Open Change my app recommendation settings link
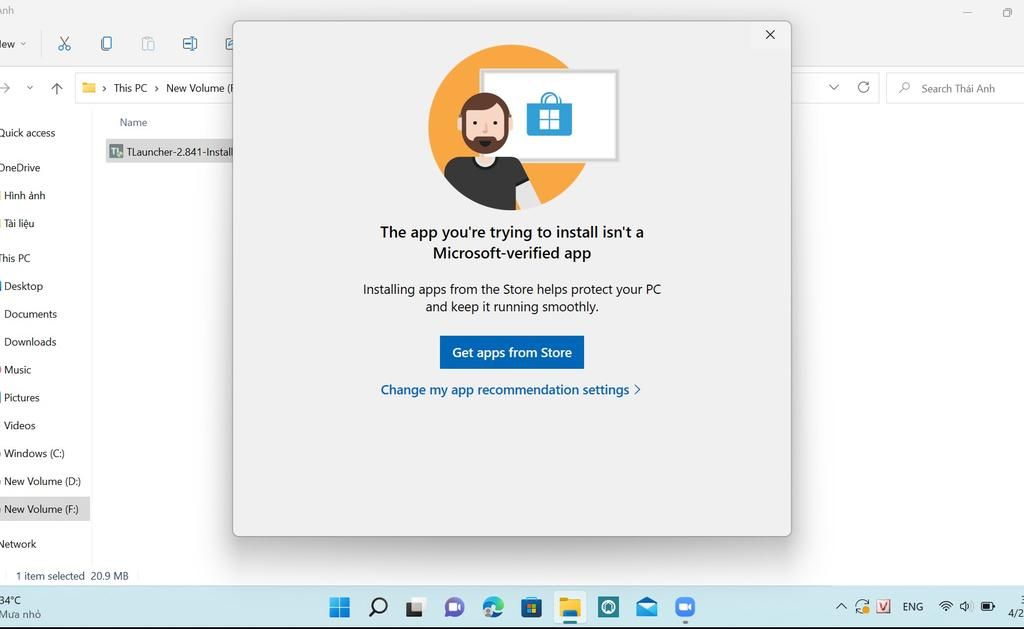 tap(511, 390)
